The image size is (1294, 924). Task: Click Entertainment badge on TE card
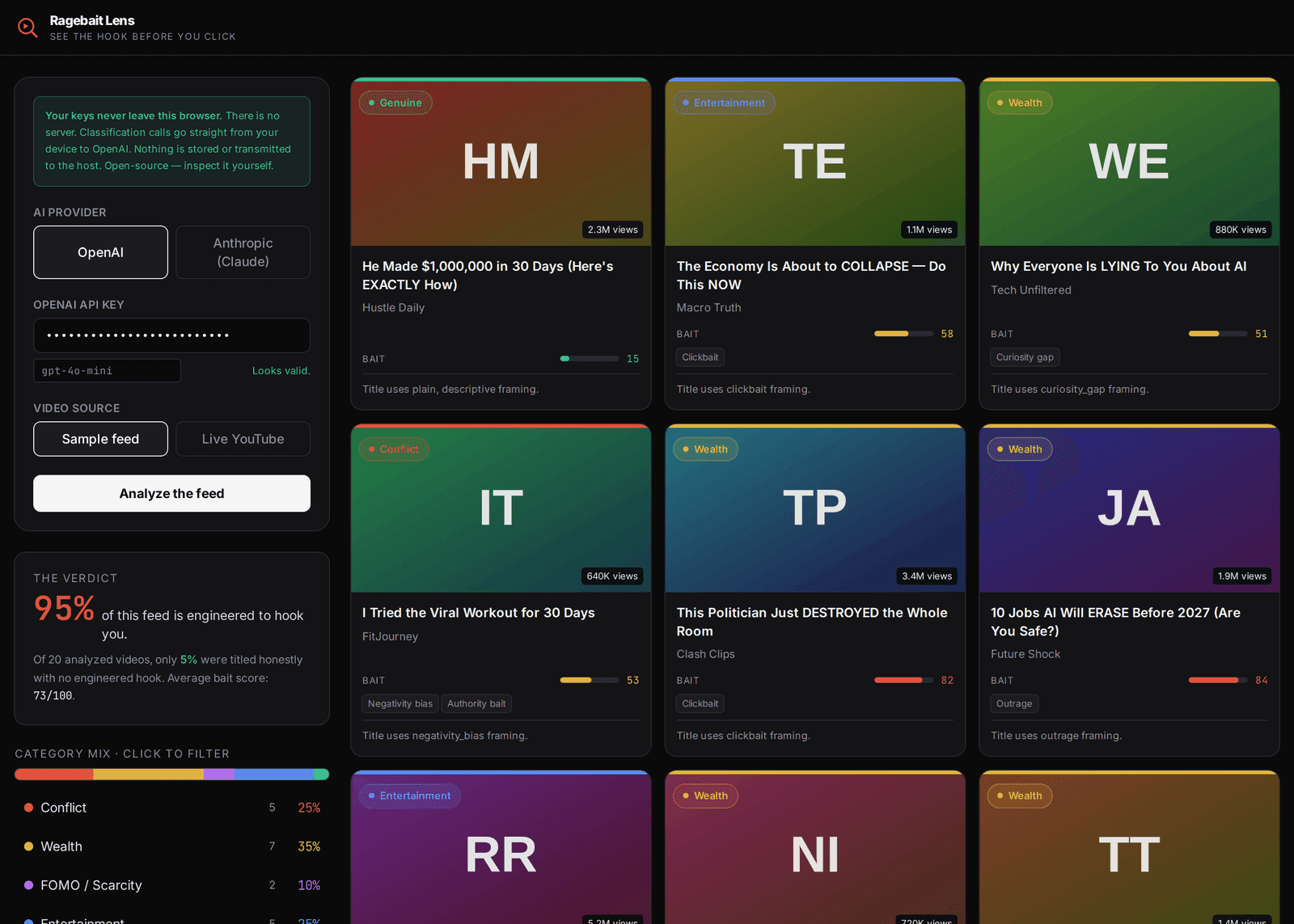point(724,103)
